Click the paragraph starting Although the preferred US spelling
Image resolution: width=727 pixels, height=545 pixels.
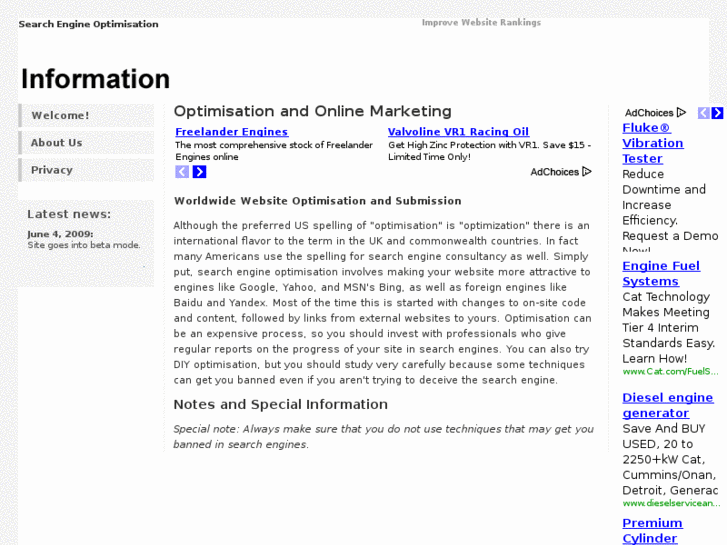tap(383, 302)
